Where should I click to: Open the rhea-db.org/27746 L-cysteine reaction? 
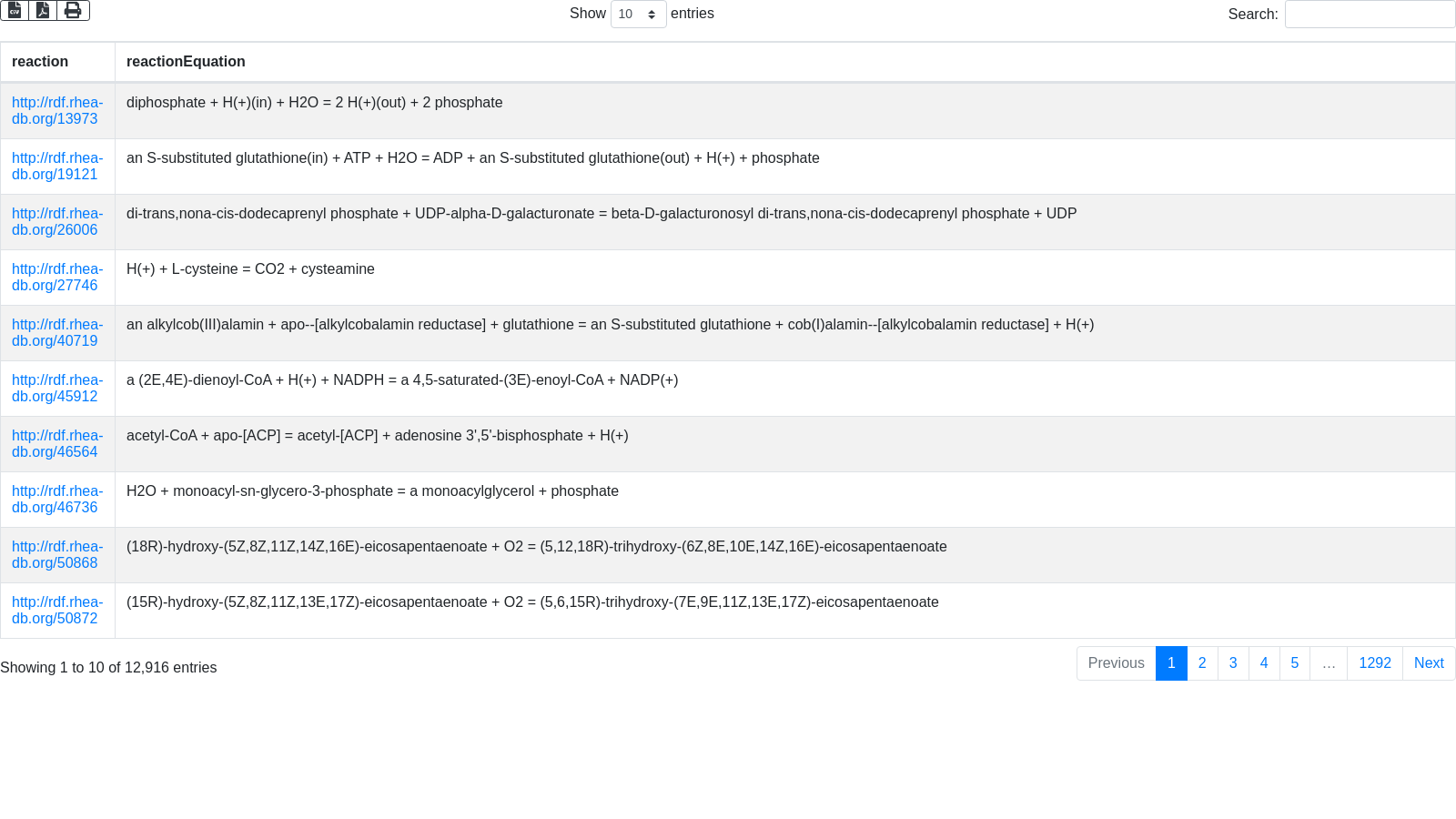(x=56, y=278)
